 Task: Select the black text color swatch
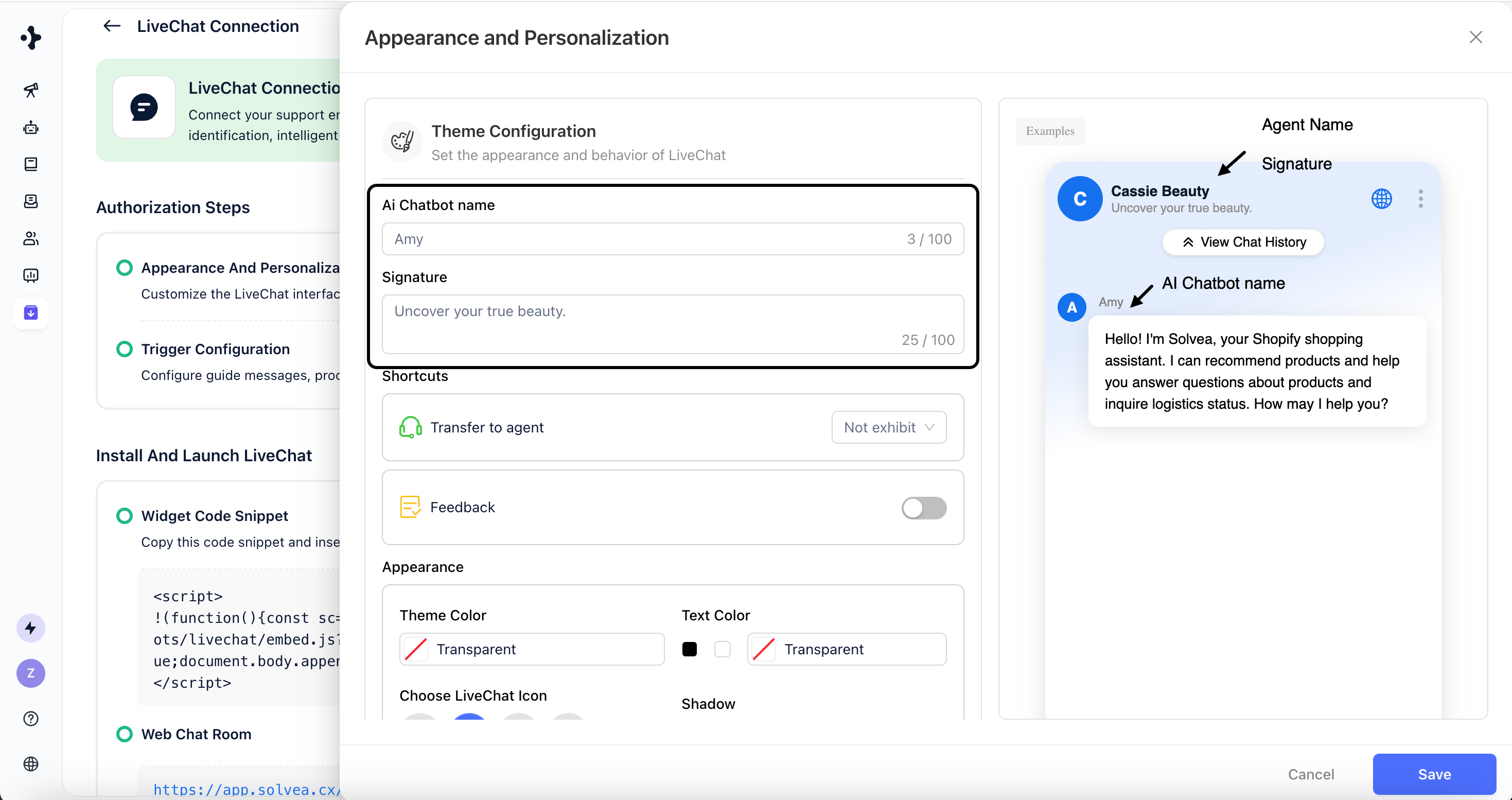(689, 649)
